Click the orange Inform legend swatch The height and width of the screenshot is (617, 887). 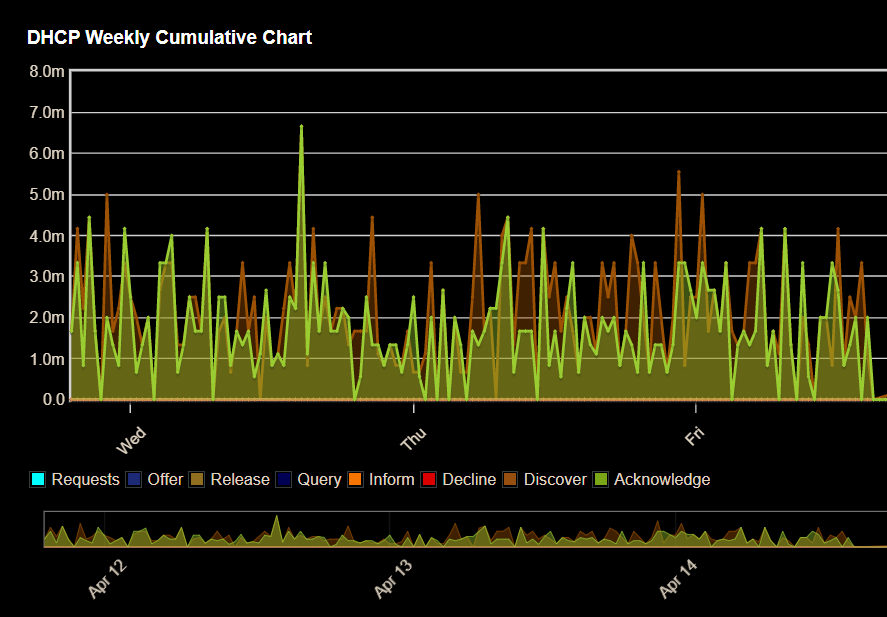point(355,480)
